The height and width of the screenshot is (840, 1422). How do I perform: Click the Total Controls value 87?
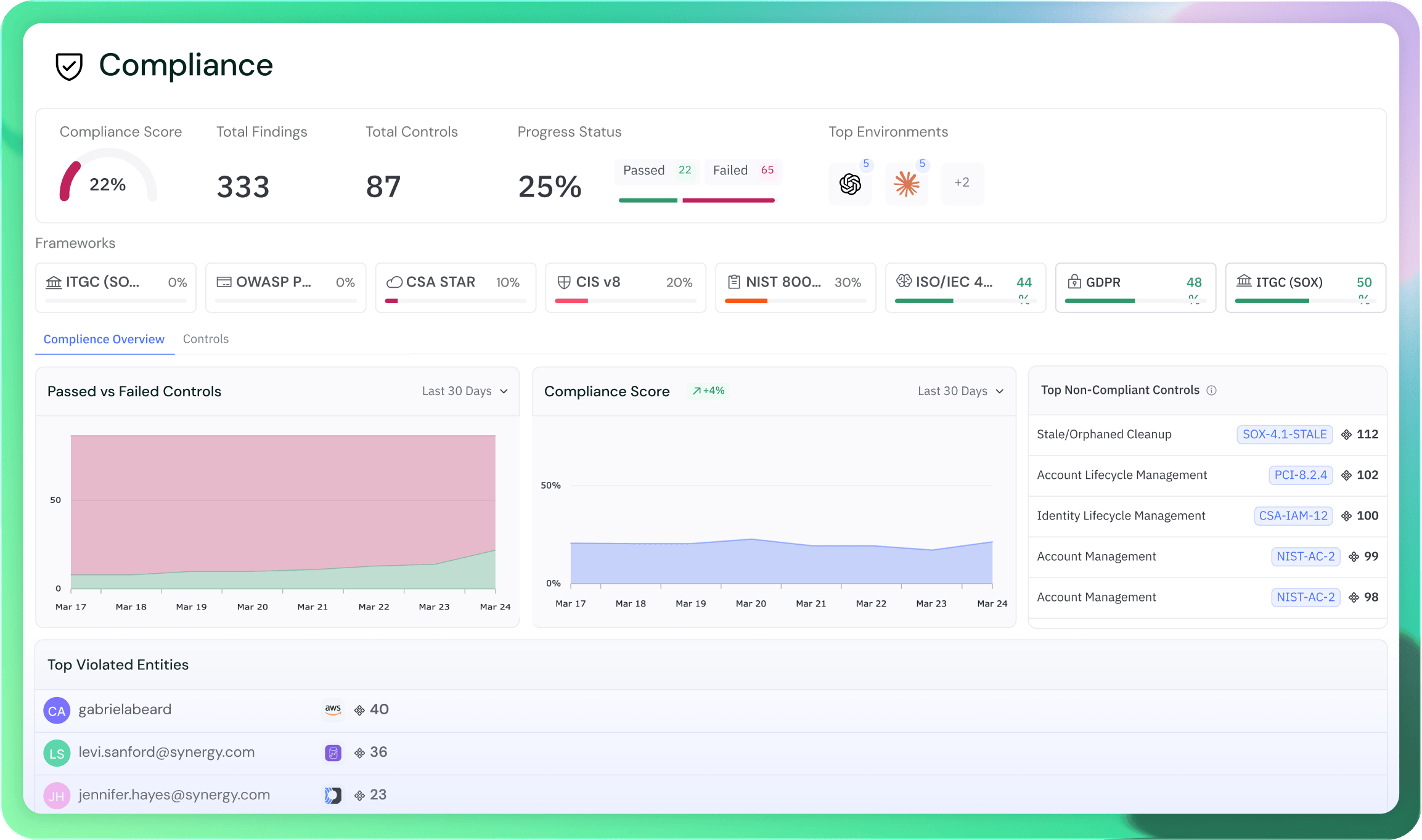pos(383,187)
